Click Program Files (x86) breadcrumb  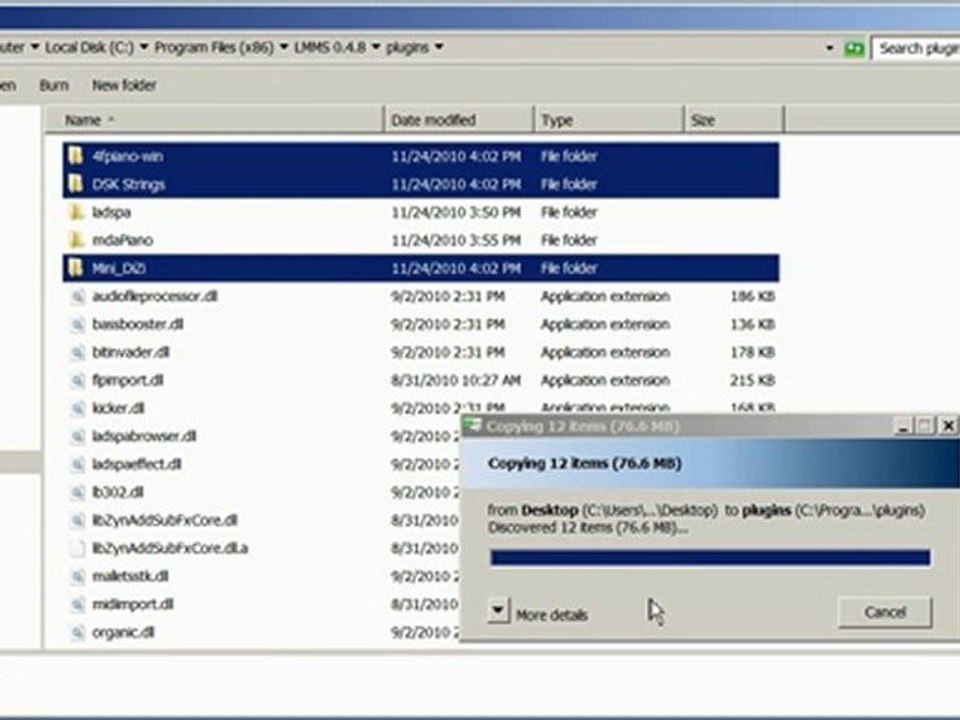[214, 47]
